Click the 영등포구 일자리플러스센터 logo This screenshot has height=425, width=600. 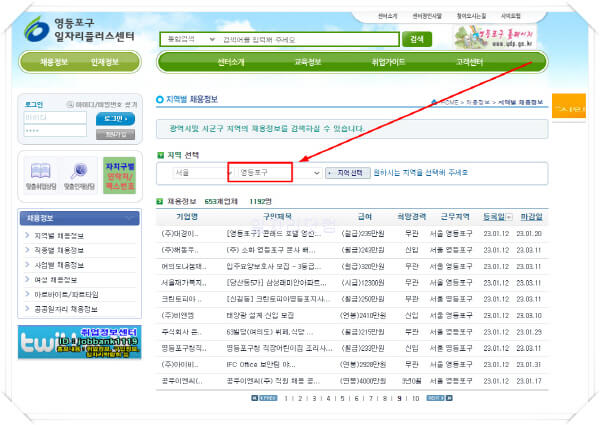click(80, 29)
